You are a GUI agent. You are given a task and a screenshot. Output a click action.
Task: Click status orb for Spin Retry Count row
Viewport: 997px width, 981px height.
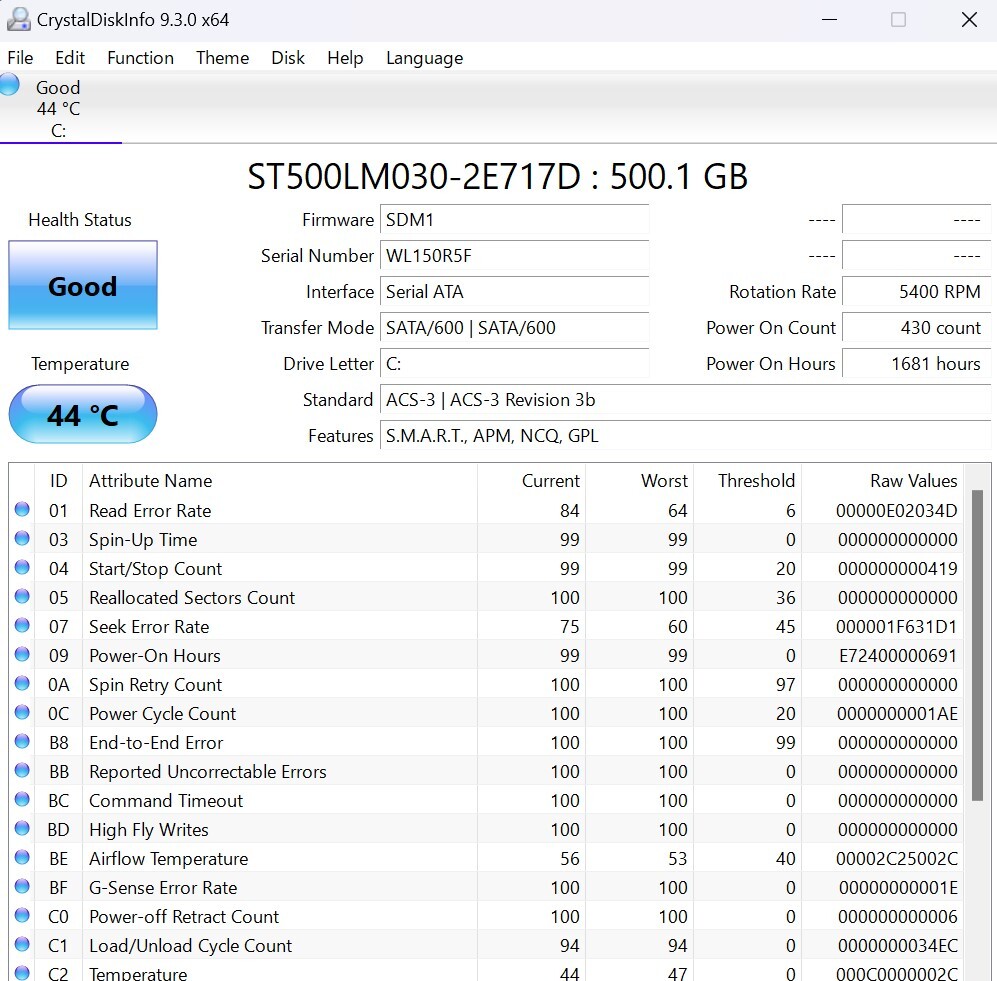(x=22, y=683)
